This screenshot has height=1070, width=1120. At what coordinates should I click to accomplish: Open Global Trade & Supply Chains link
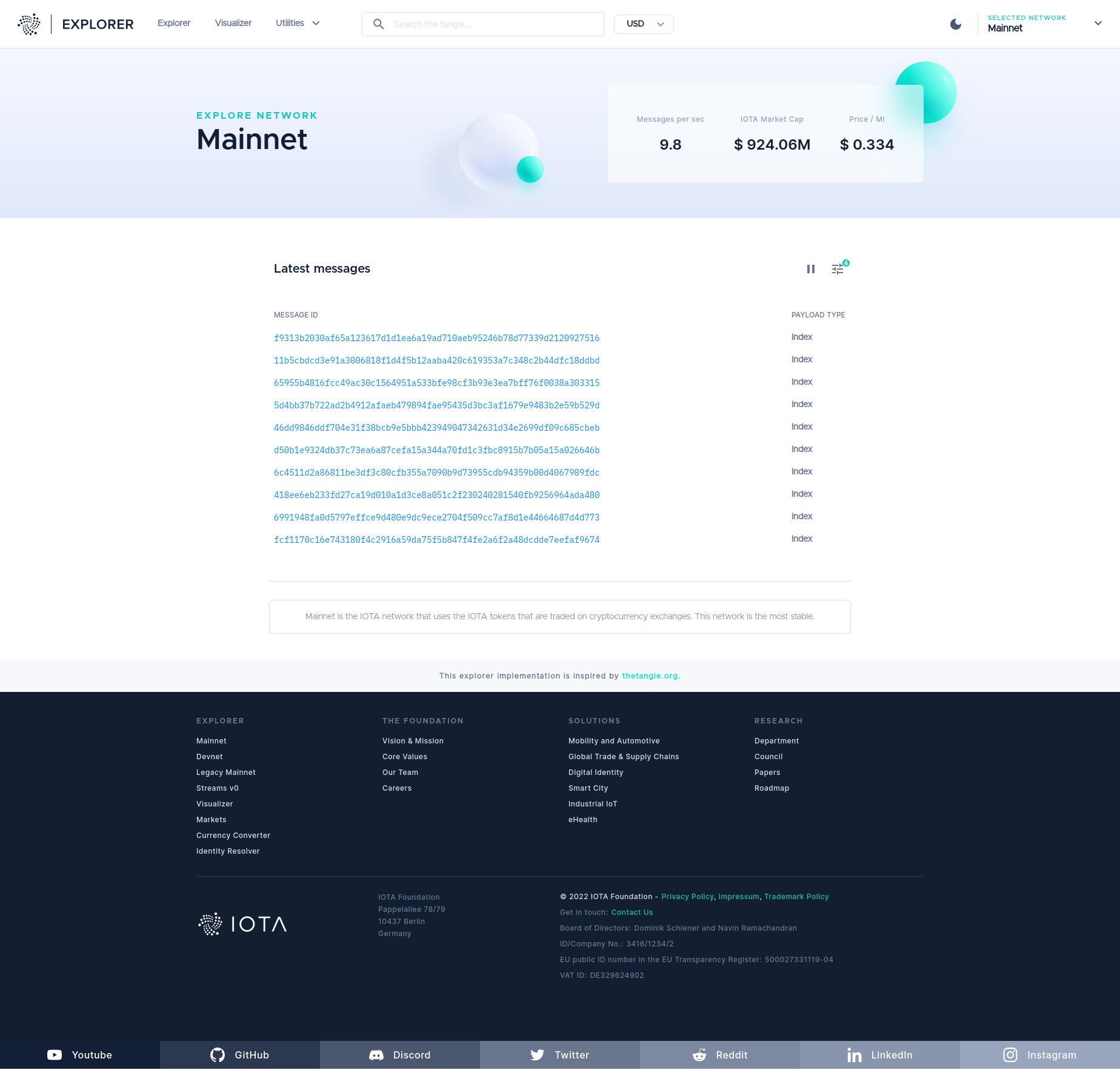(624, 757)
